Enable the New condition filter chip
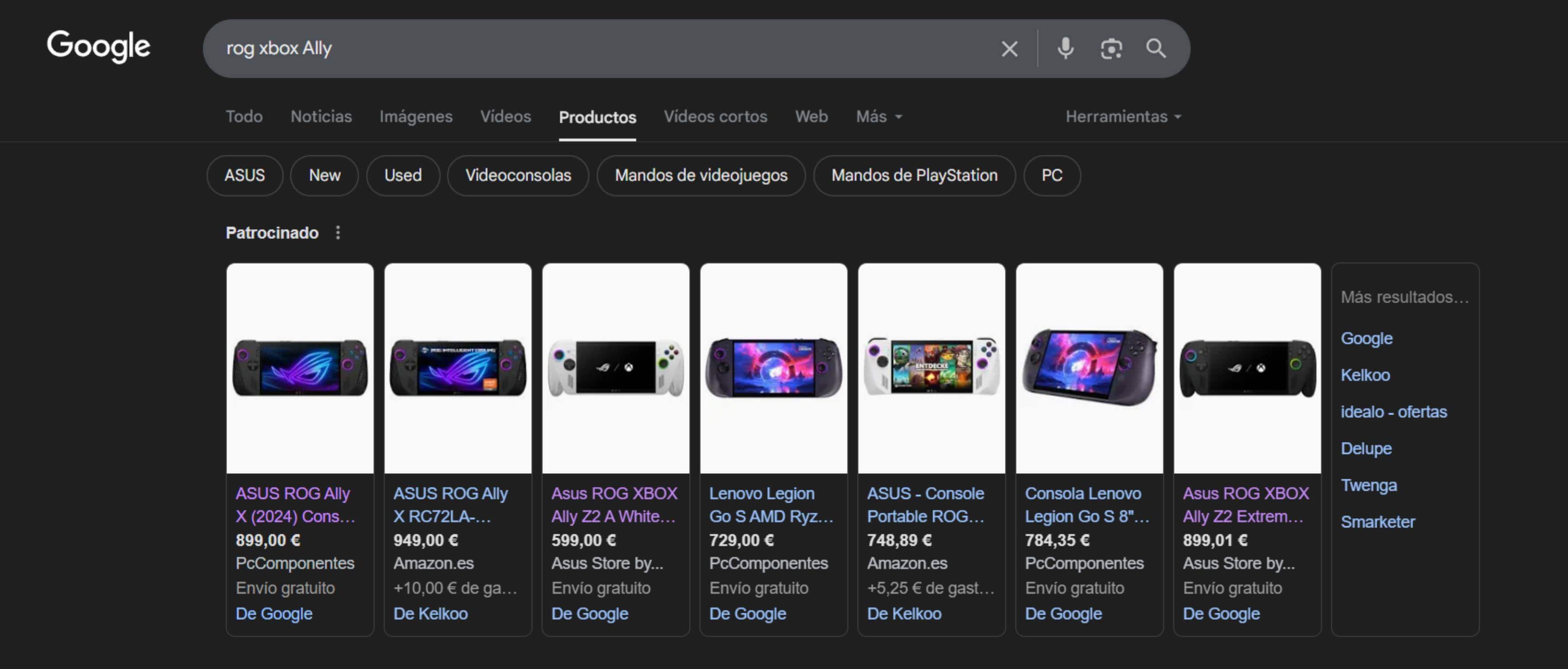1568x669 pixels. (x=324, y=175)
